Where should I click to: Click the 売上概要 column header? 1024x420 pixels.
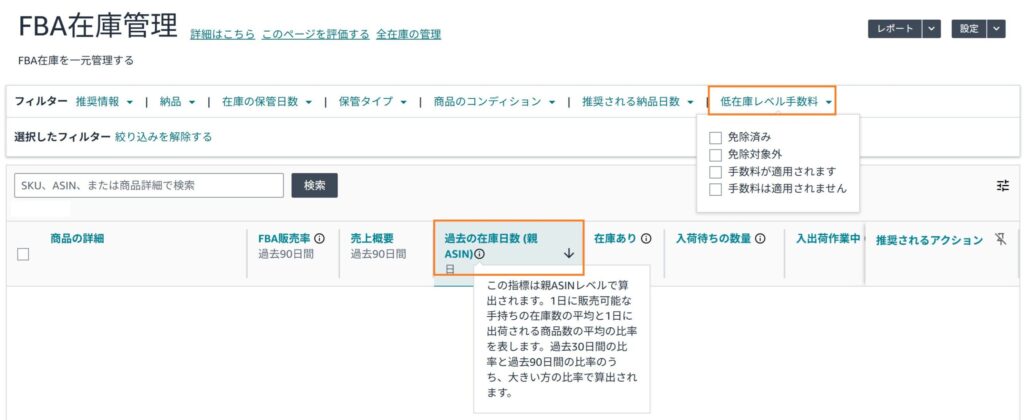pyautogui.click(x=372, y=238)
